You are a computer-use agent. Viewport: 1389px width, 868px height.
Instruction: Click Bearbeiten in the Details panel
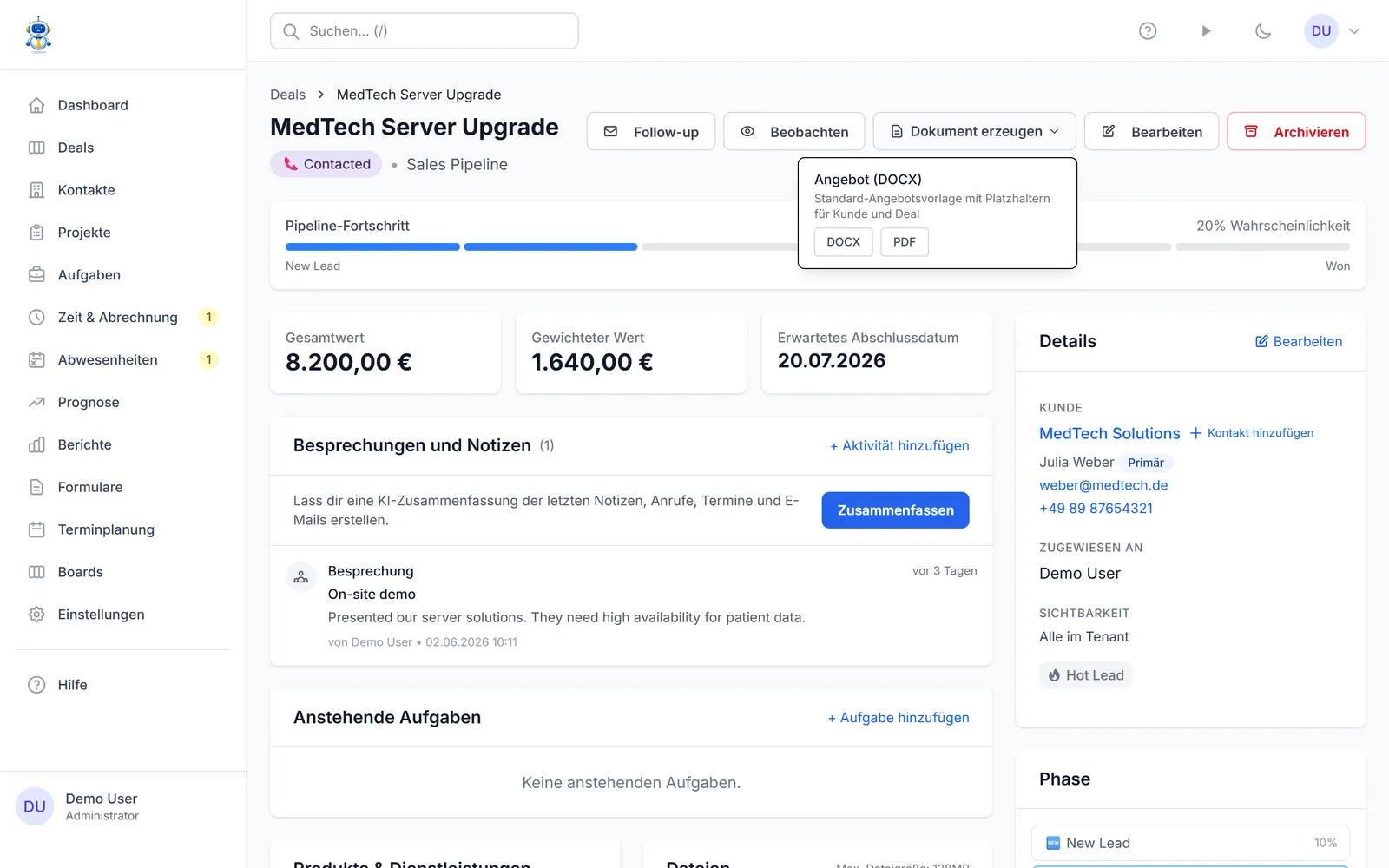pos(1299,342)
